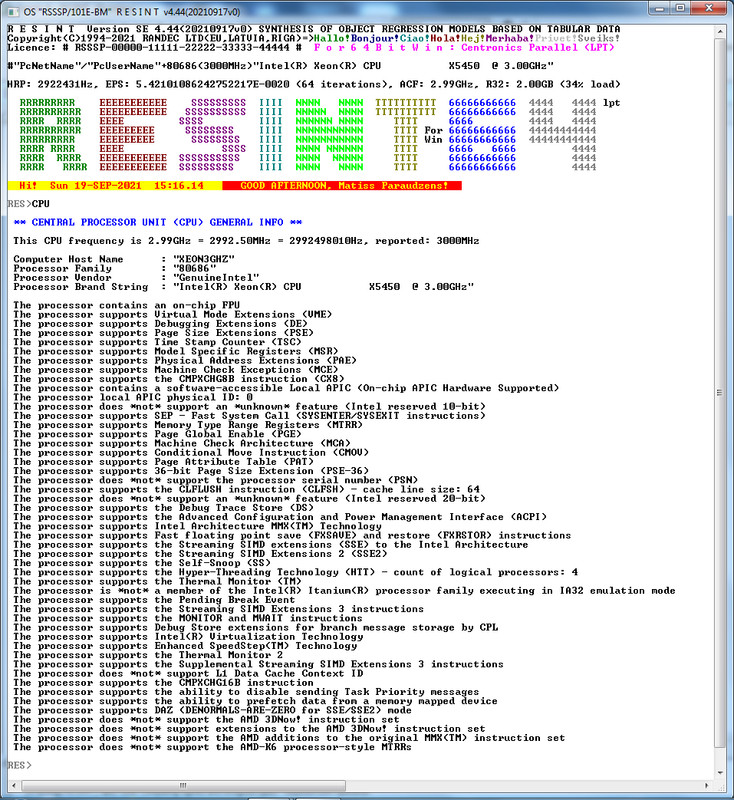Viewport: 734px width, 800px height.
Task: Click the 'Physical Address Extensions (PAE)' line
Action: pyautogui.click(x=185, y=360)
